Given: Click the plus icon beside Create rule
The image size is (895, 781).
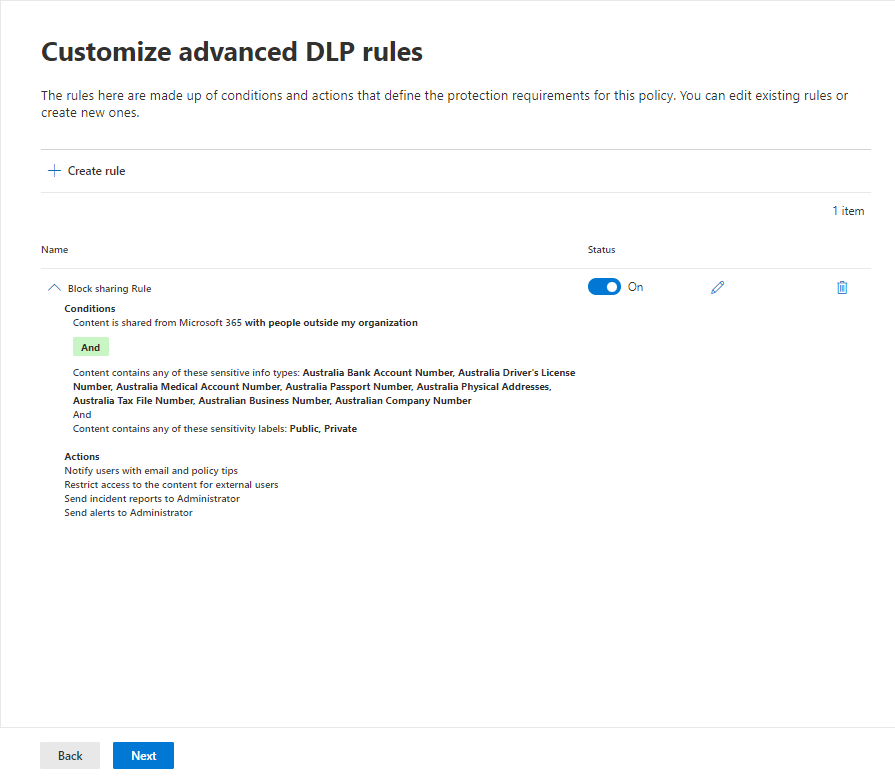Looking at the screenshot, I should [54, 171].
